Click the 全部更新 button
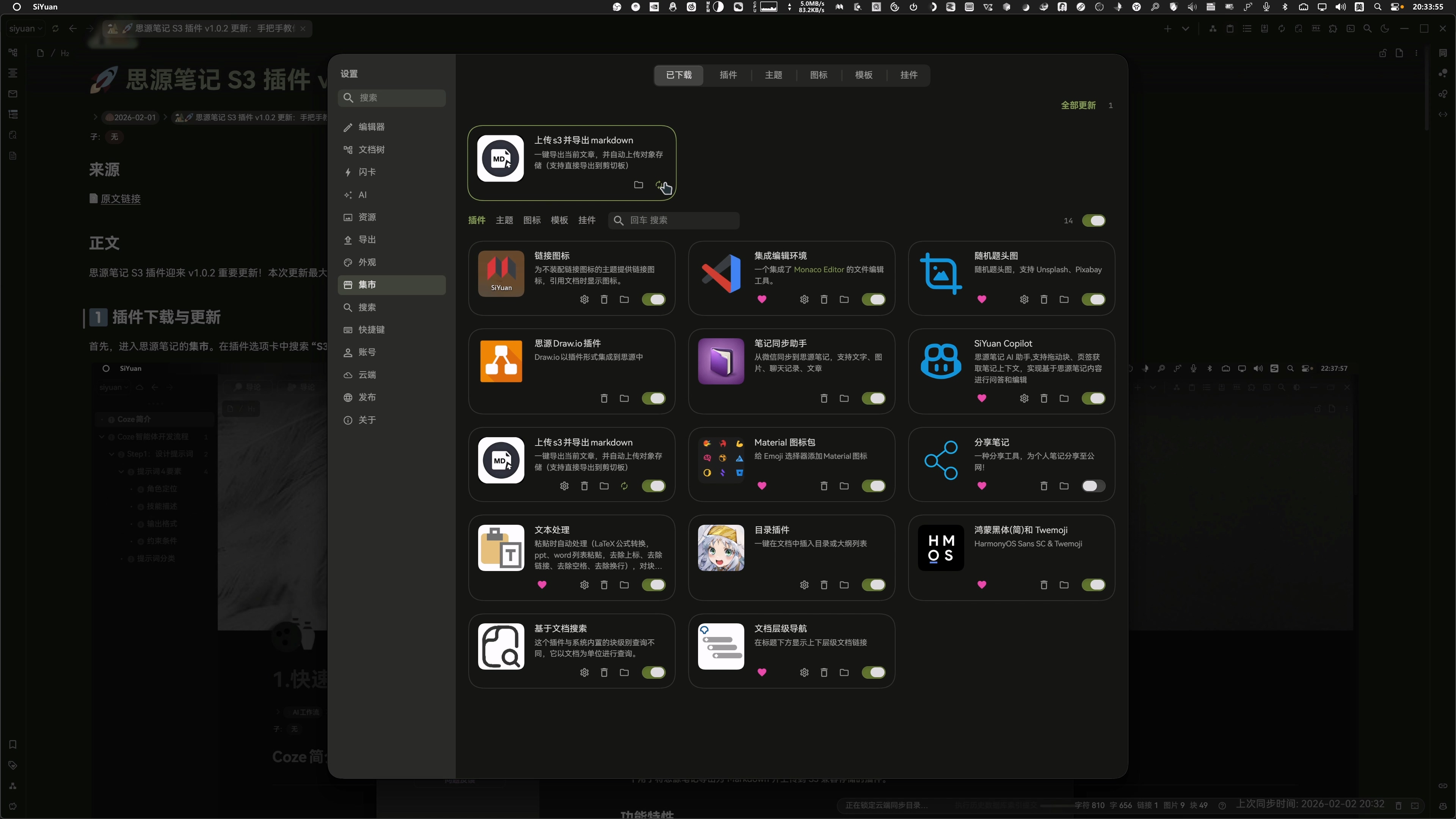1456x819 pixels. [x=1078, y=105]
